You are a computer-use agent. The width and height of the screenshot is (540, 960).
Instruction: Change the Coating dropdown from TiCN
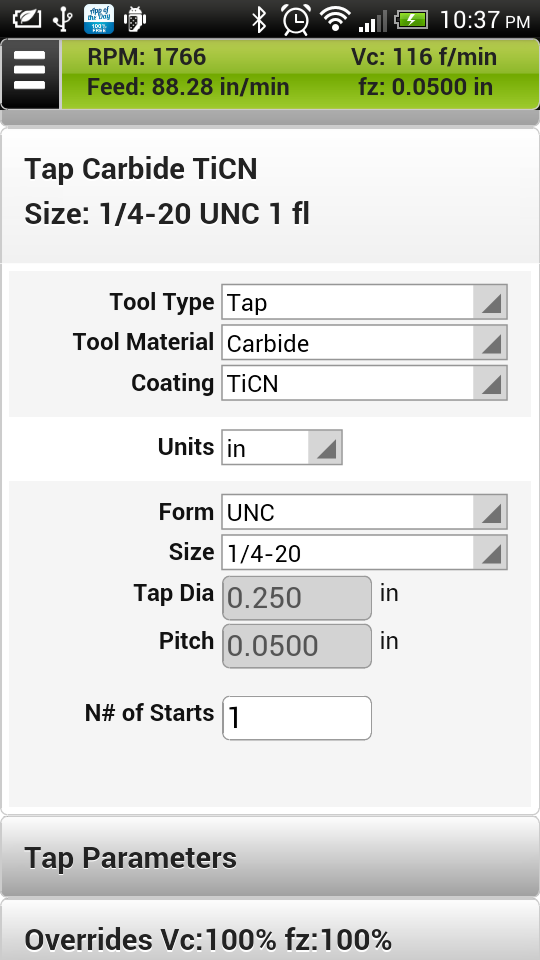click(x=364, y=383)
